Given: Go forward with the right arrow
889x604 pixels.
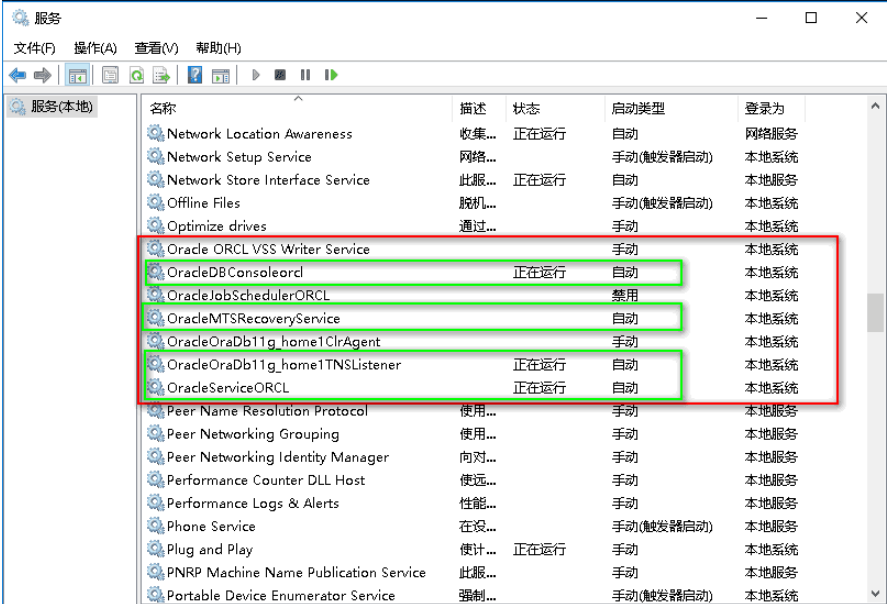Looking at the screenshot, I should pos(43,75).
